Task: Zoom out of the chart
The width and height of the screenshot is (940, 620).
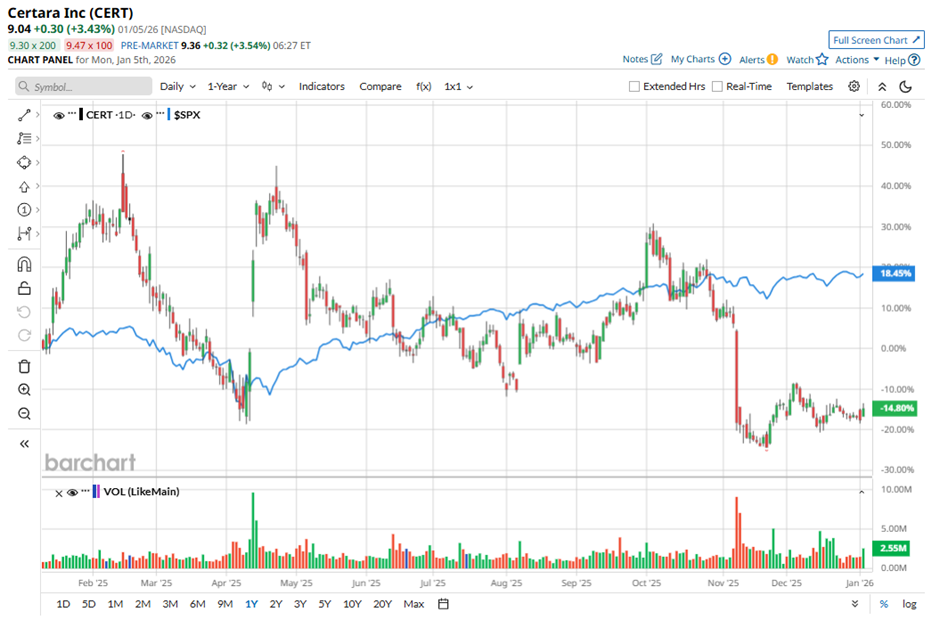Action: (x=24, y=414)
